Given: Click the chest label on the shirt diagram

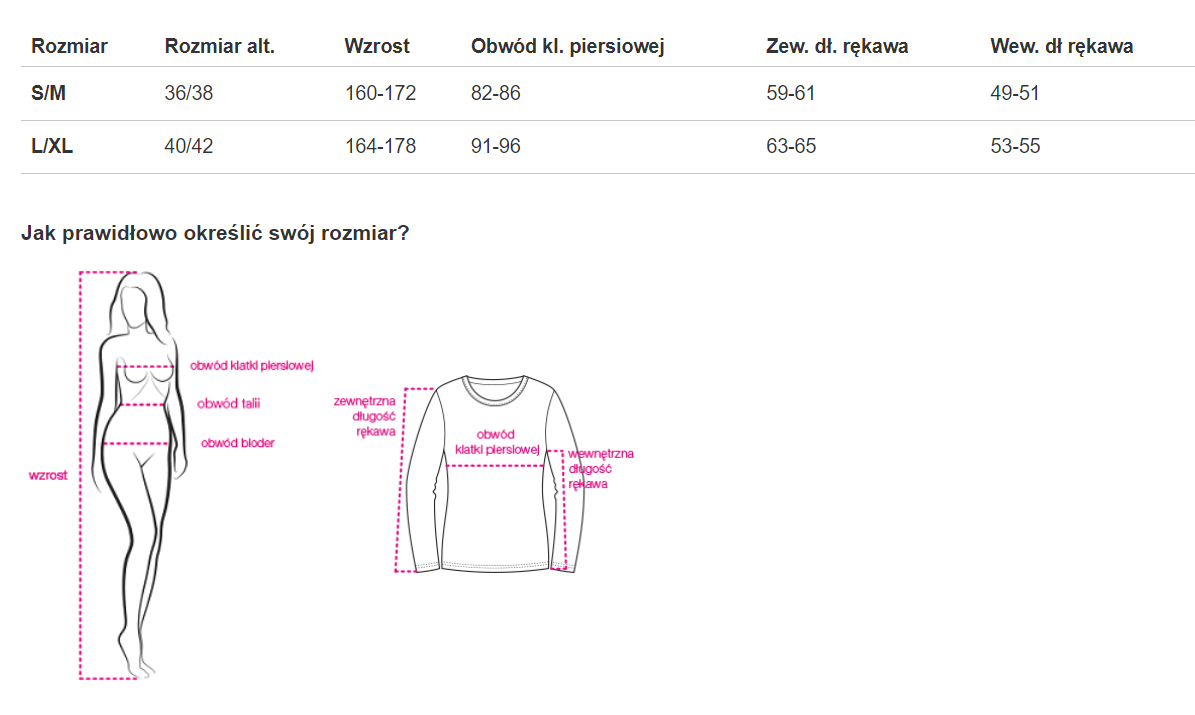Looking at the screenshot, I should (x=496, y=442).
